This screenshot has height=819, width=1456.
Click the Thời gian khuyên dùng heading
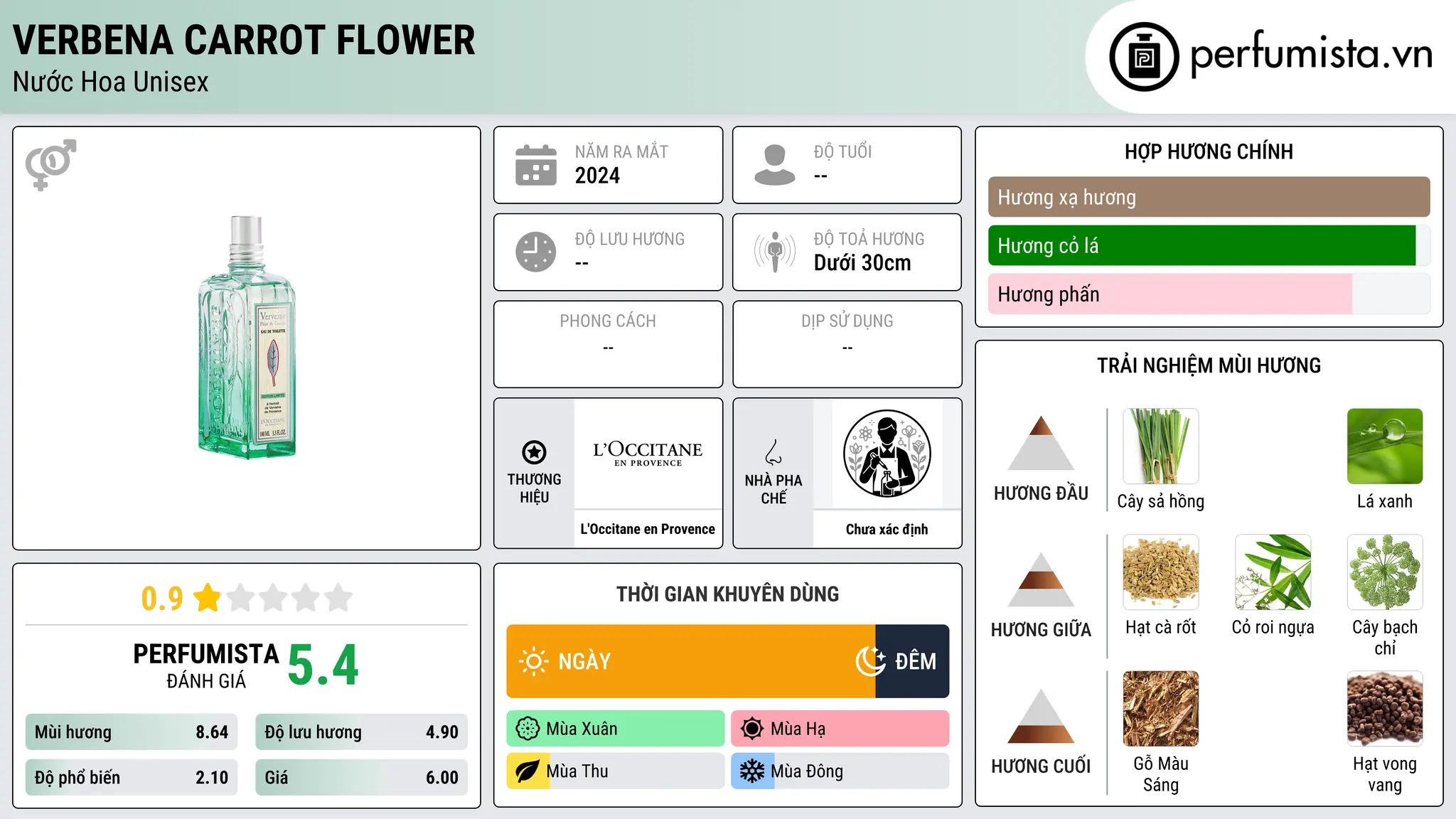coord(727,594)
